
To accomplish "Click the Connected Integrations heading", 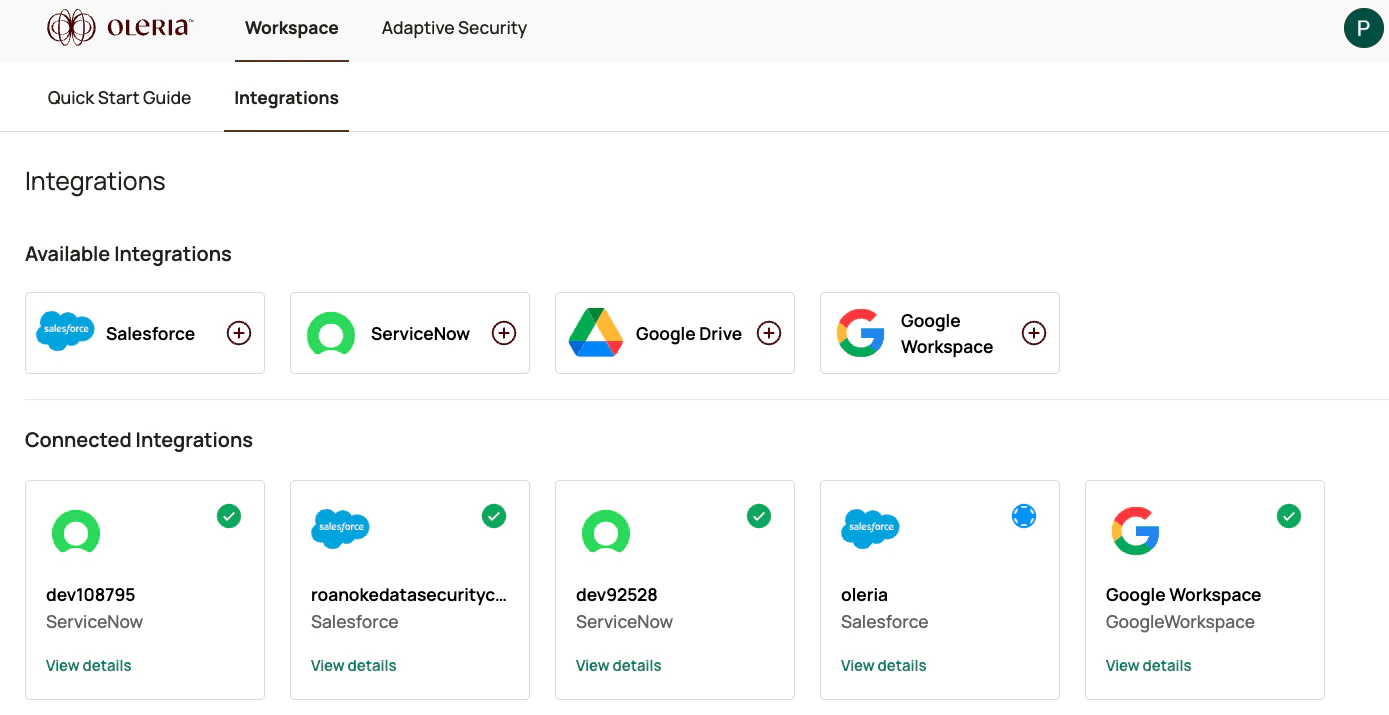I will (139, 440).
